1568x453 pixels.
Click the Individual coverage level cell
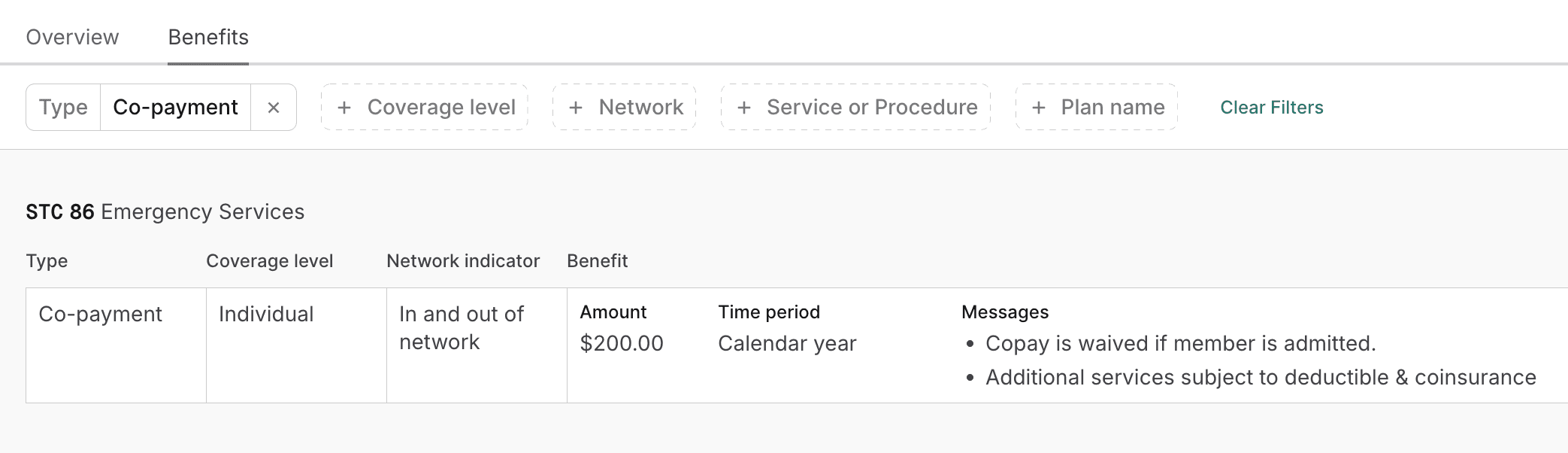pos(266,315)
